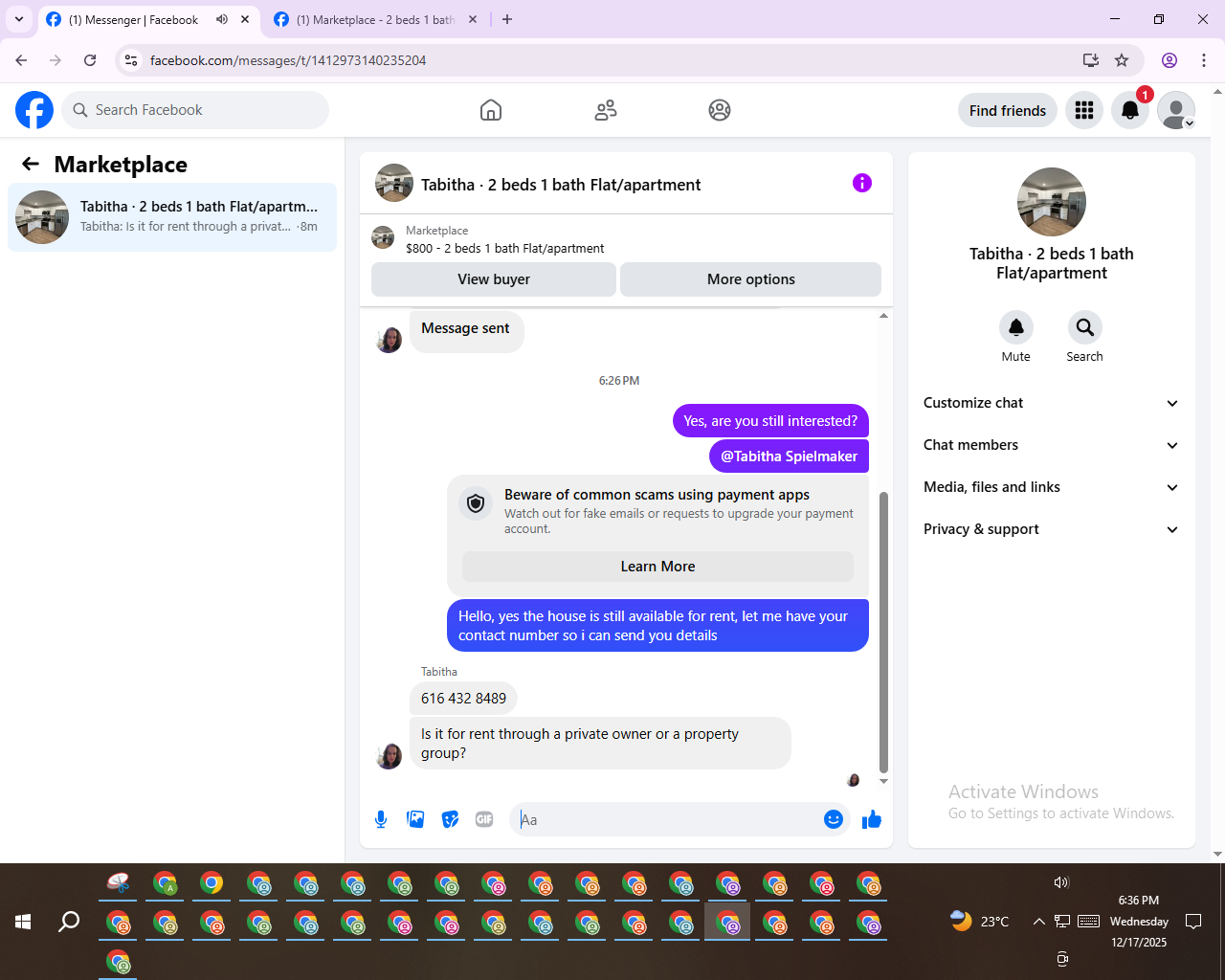Click the 'Yes, are you still interested?' message
Screen dimensions: 1225x980
770,421
